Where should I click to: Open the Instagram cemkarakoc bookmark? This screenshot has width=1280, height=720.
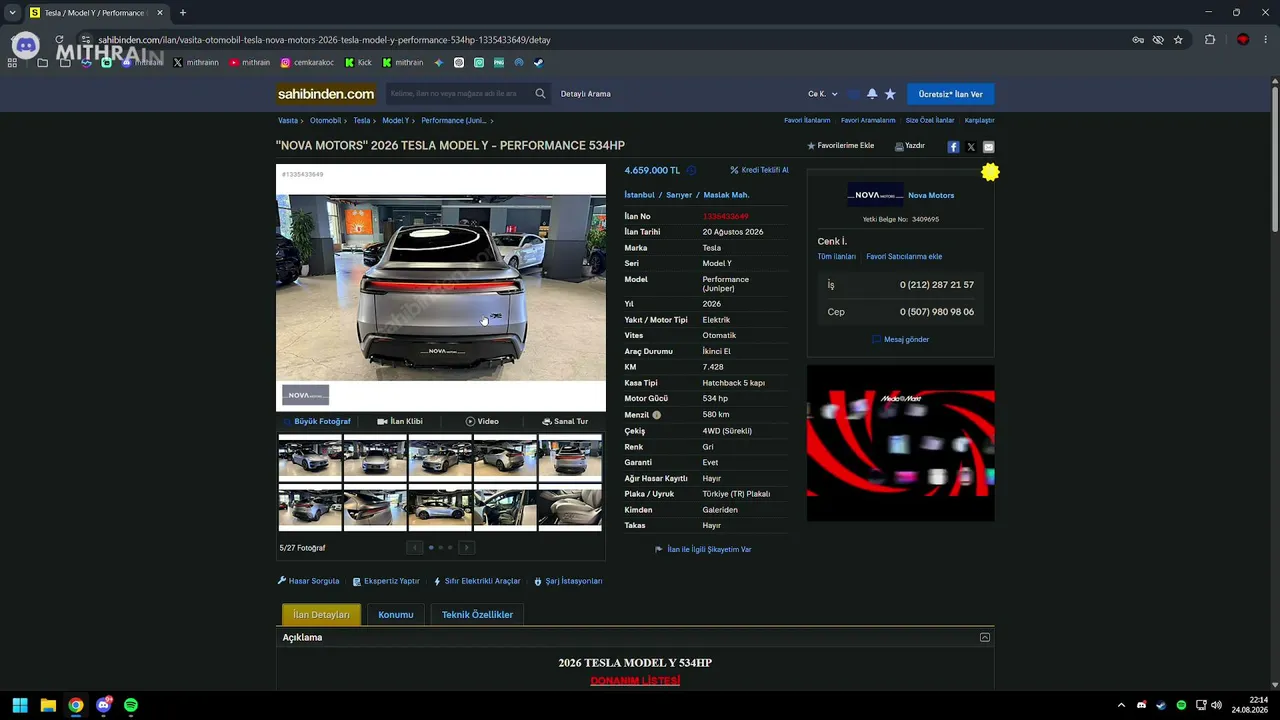tap(307, 62)
